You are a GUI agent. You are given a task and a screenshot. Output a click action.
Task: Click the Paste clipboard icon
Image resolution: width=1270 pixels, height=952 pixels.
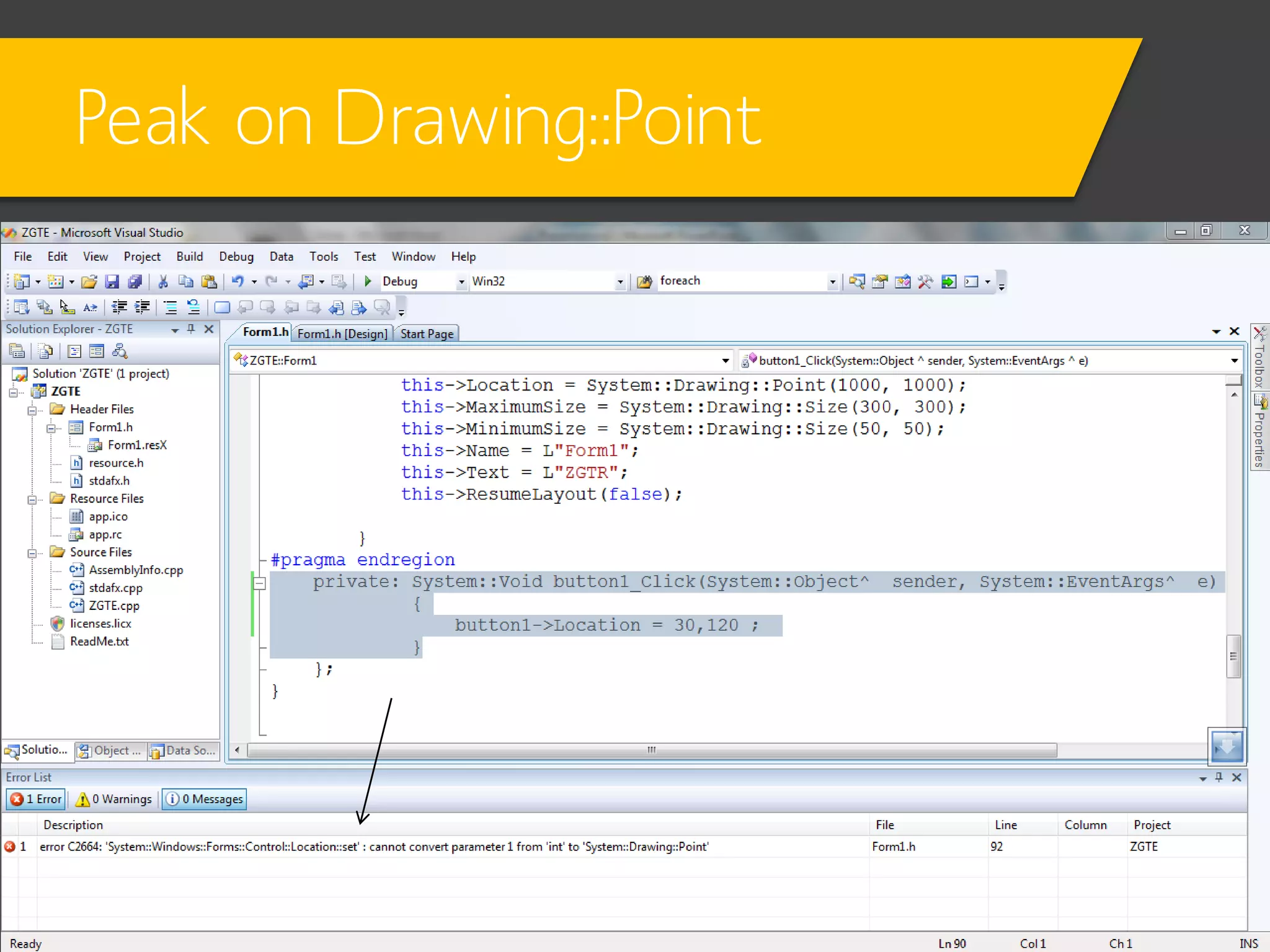(x=210, y=281)
